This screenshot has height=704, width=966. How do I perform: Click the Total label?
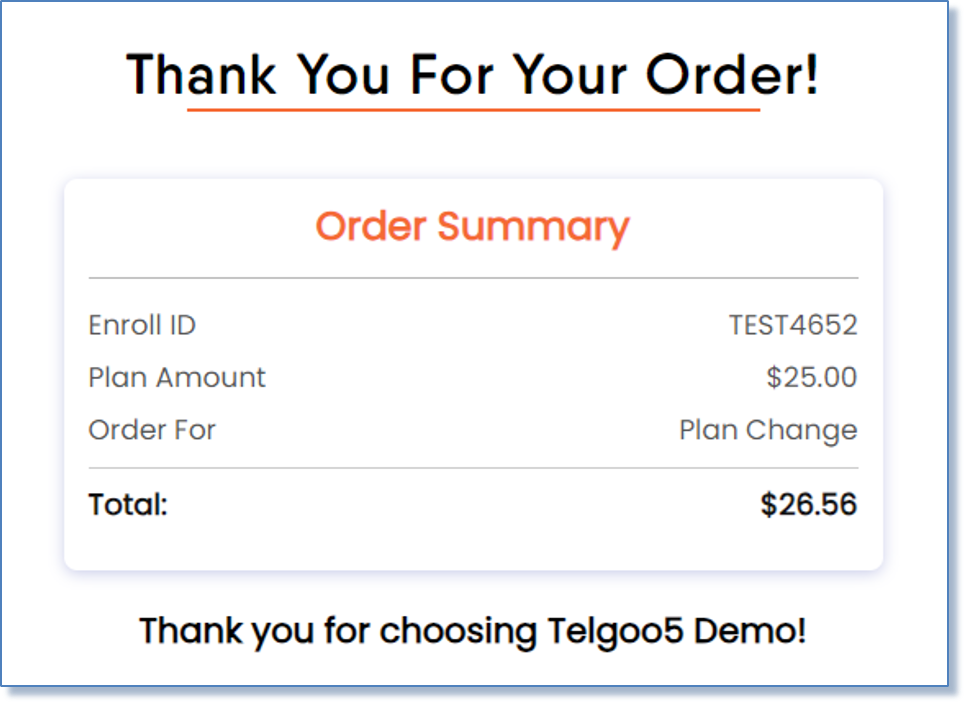128,504
